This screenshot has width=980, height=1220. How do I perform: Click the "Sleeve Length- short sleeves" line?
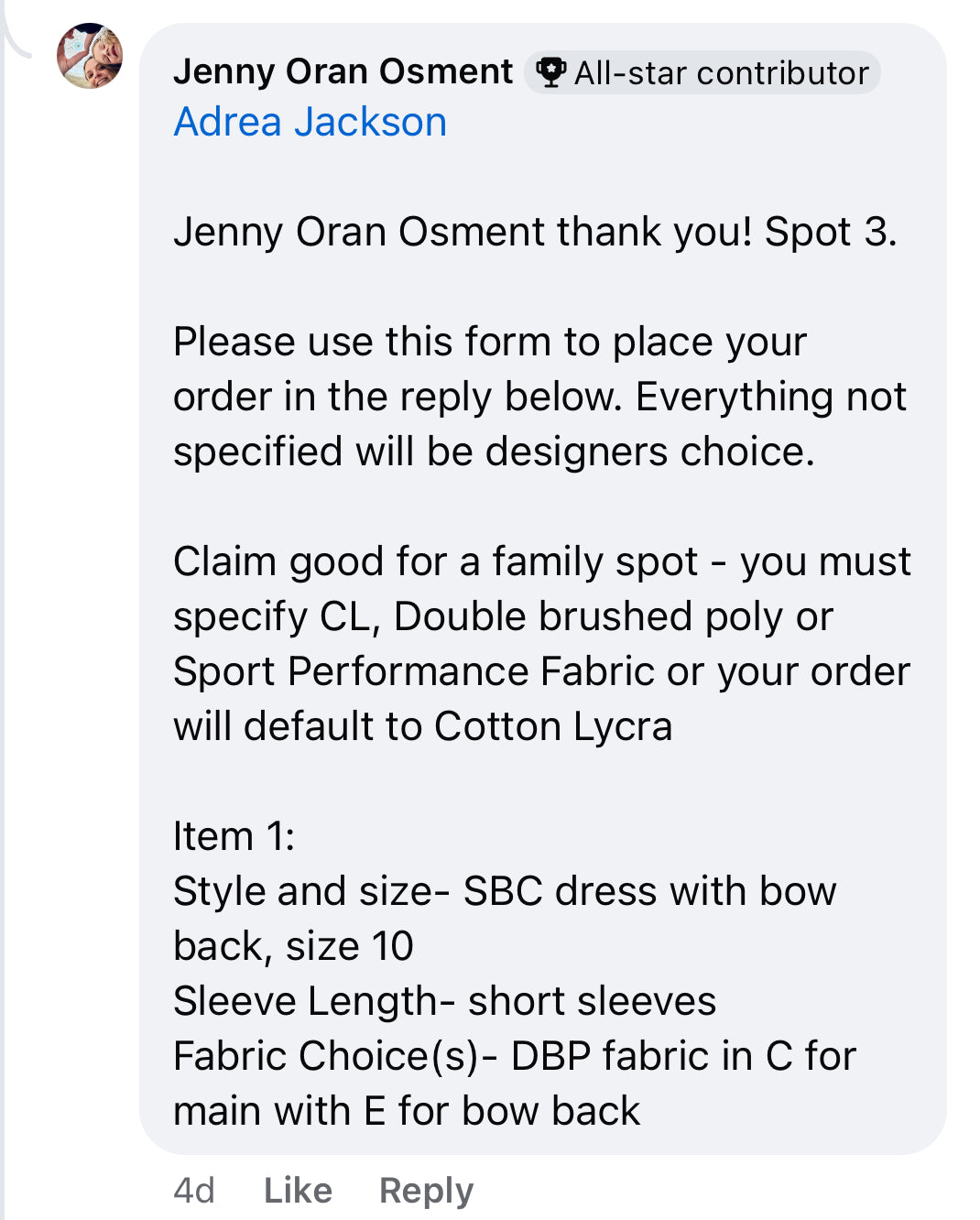pyautogui.click(x=444, y=1001)
